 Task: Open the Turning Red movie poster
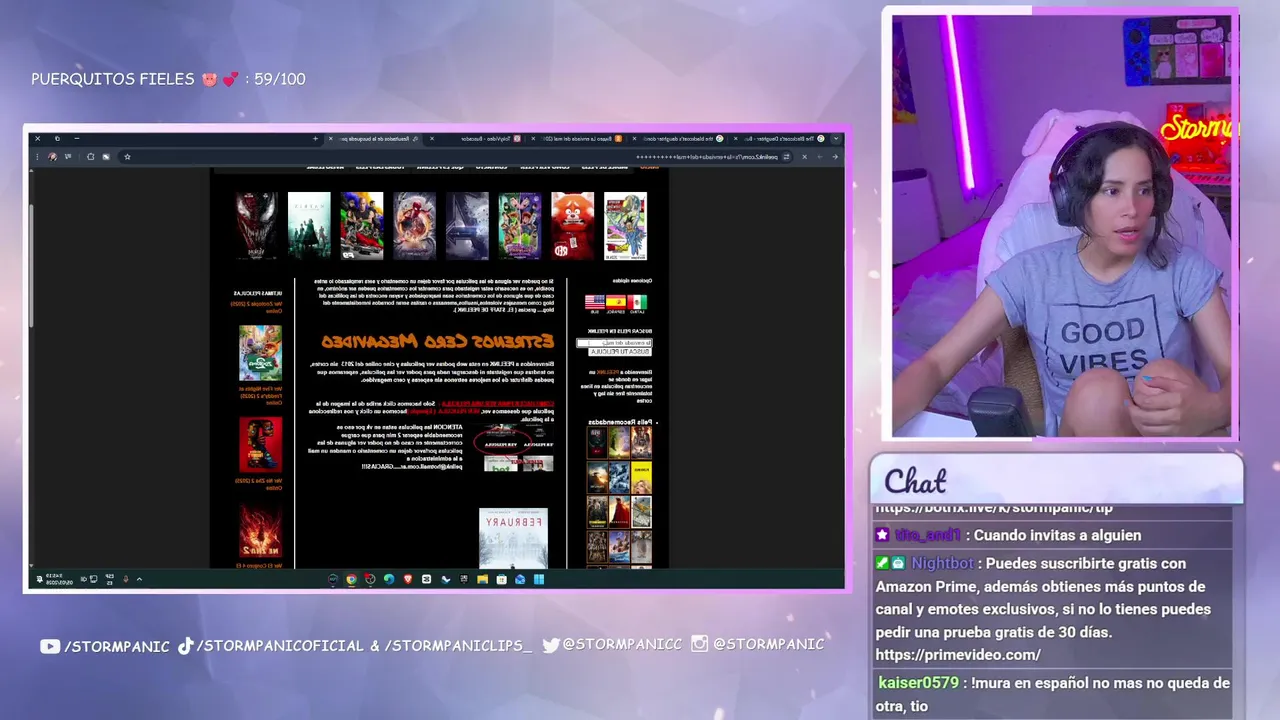coord(573,226)
